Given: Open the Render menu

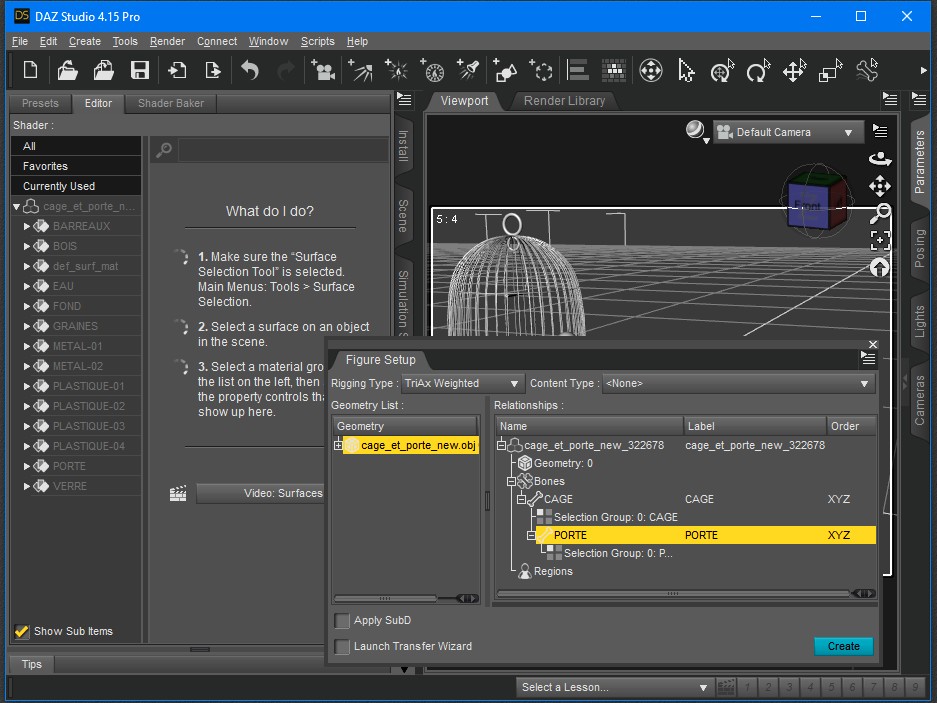Looking at the screenshot, I should pyautogui.click(x=167, y=41).
